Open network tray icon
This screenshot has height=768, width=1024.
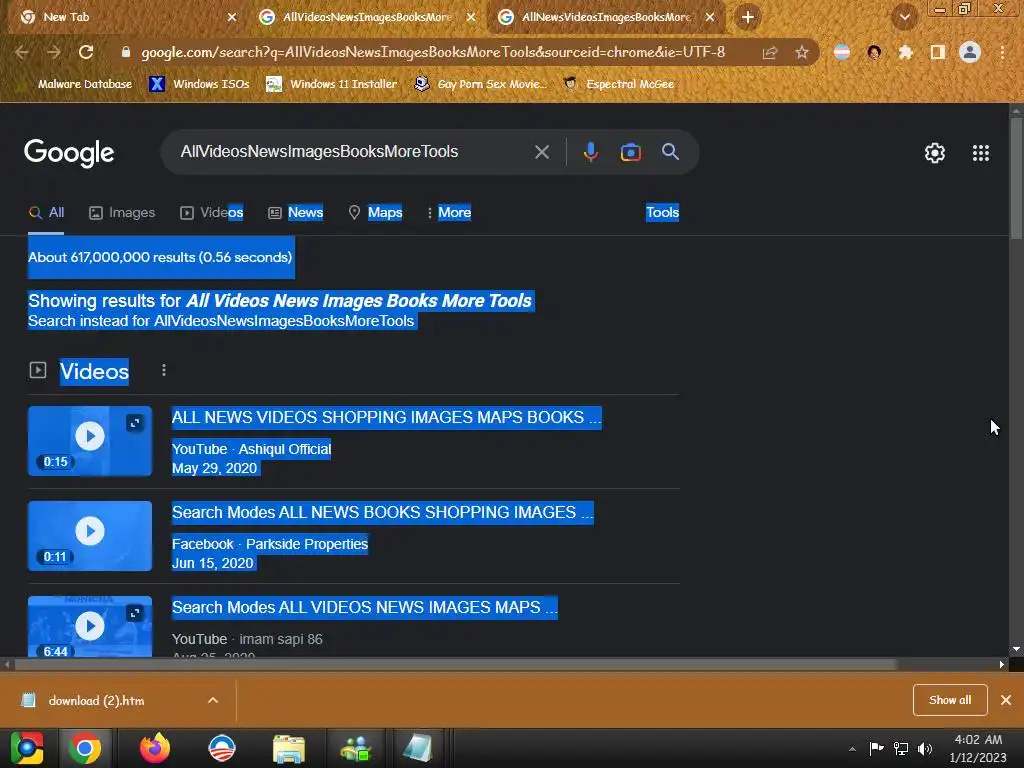901,749
